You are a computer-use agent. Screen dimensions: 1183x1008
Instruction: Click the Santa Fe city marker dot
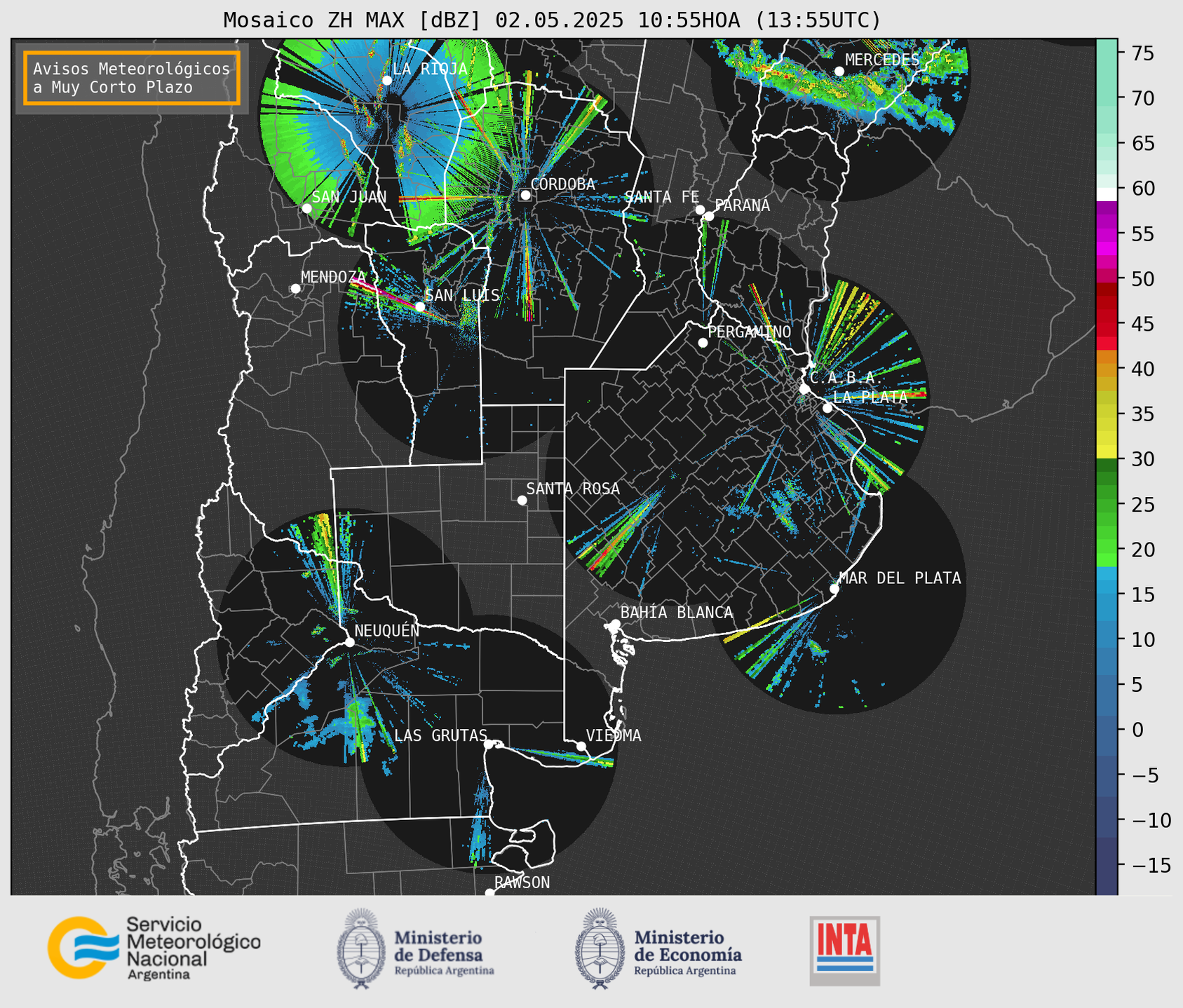click(700, 210)
